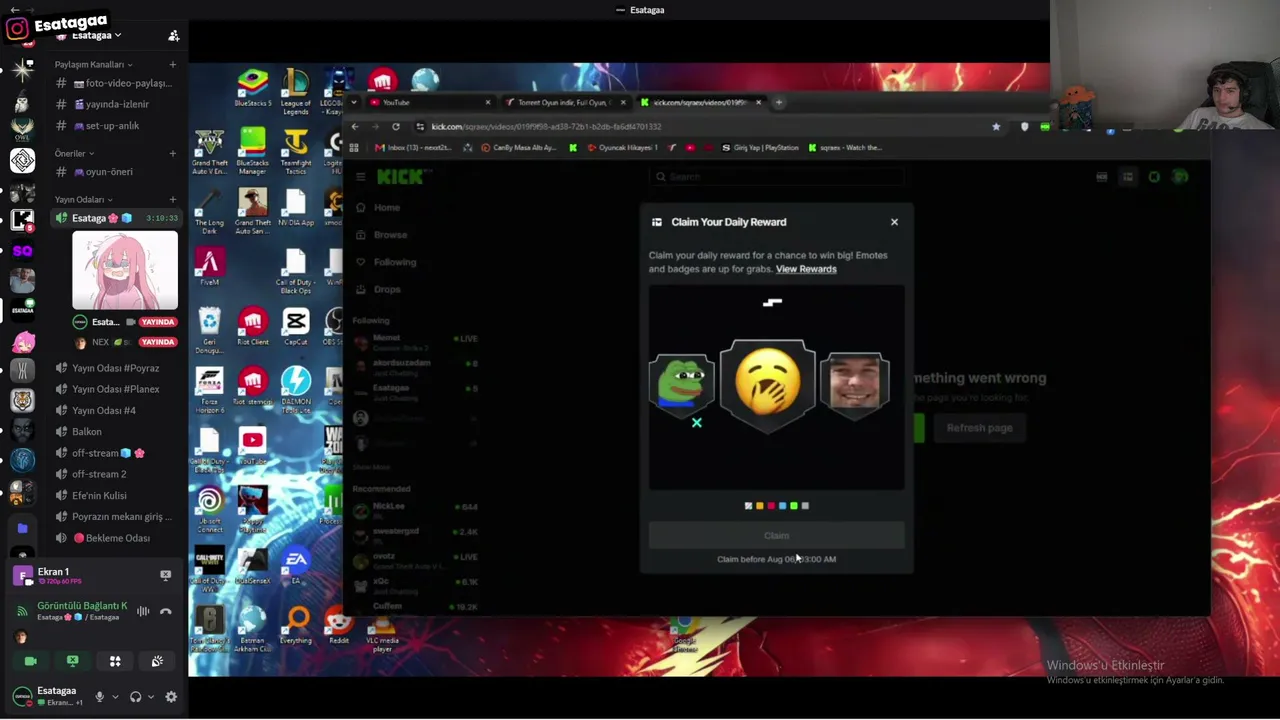Image resolution: width=1280 pixels, height=720 pixels.
Task: Open the Activities button in Discord voice panel
Action: point(115,661)
